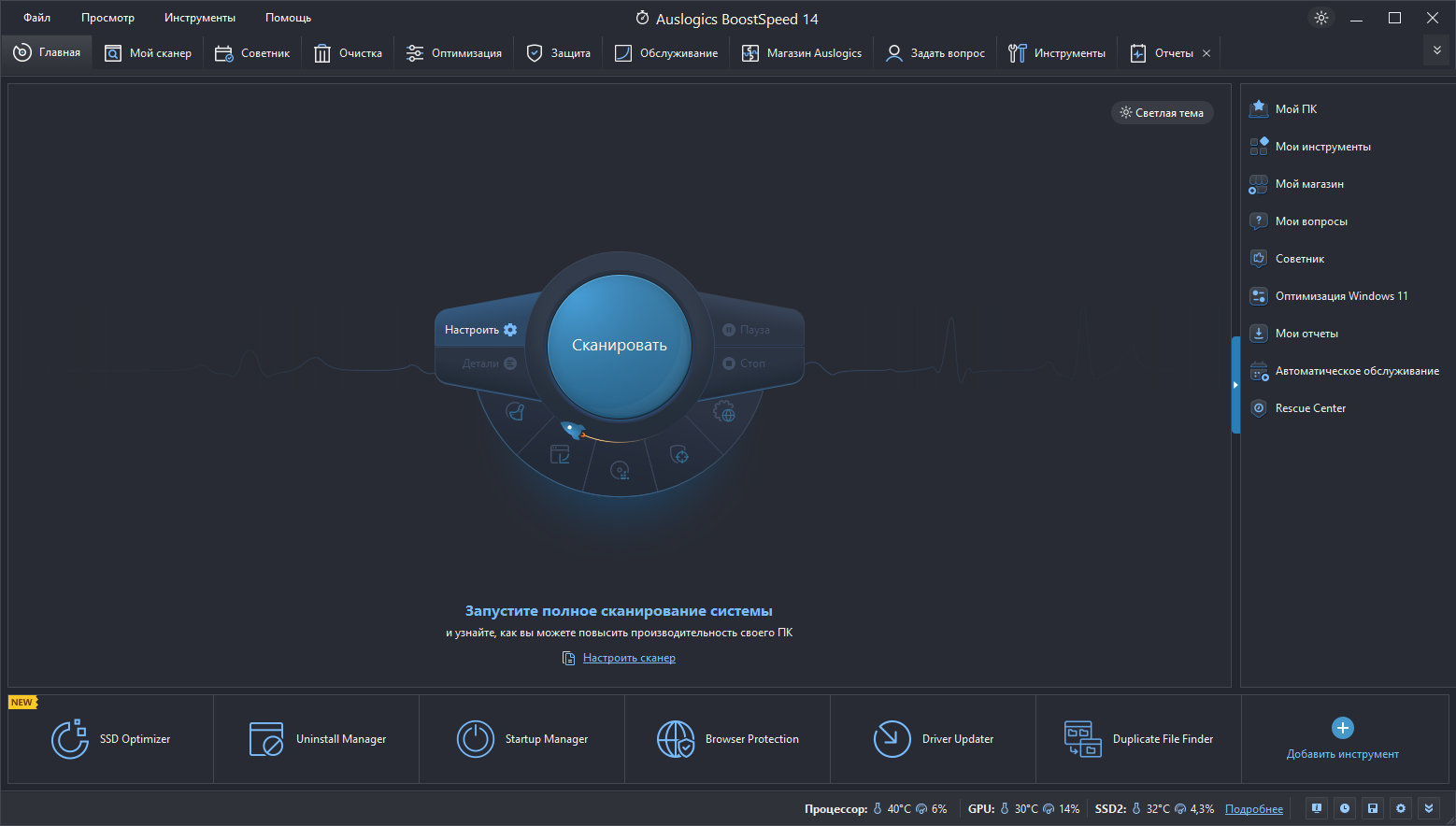Click the Подробнее link in the status bar
Image resolution: width=1456 pixels, height=826 pixels.
pyautogui.click(x=1254, y=809)
